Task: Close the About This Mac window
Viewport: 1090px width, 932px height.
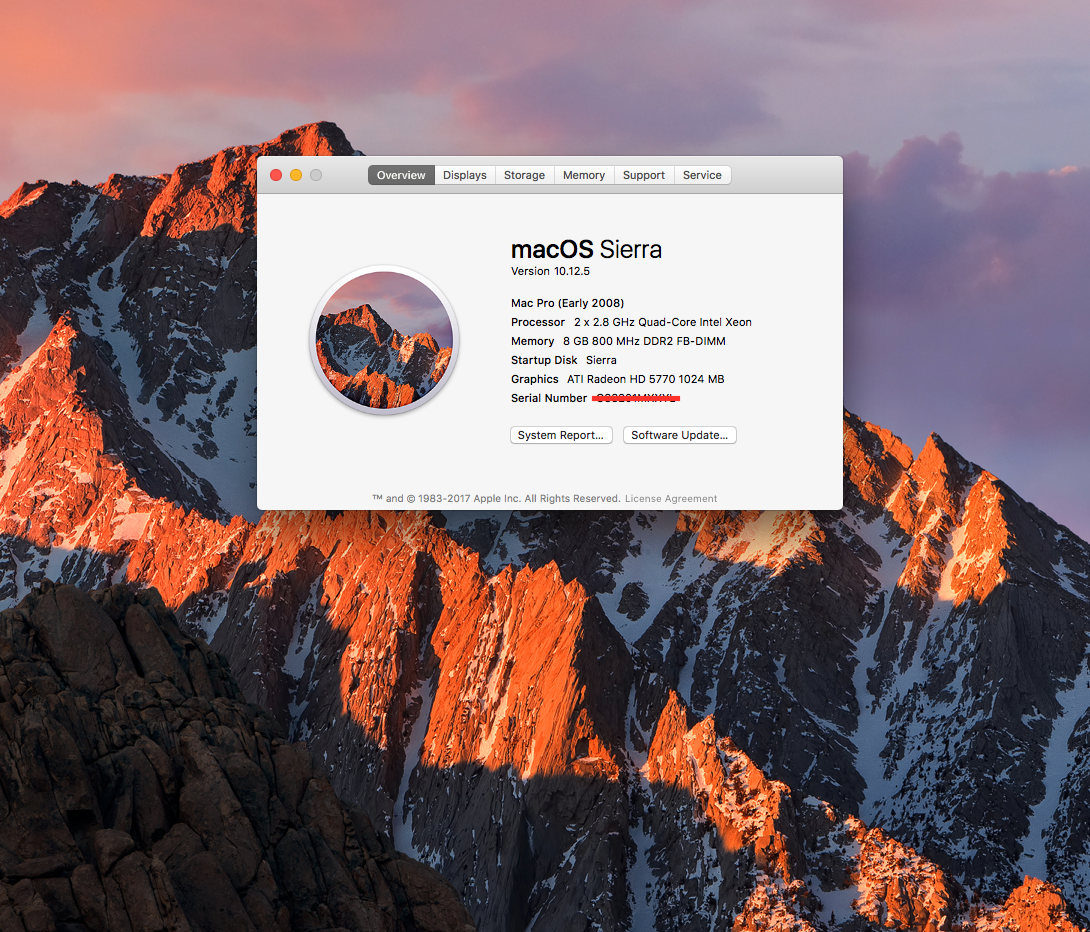Action: coord(276,175)
